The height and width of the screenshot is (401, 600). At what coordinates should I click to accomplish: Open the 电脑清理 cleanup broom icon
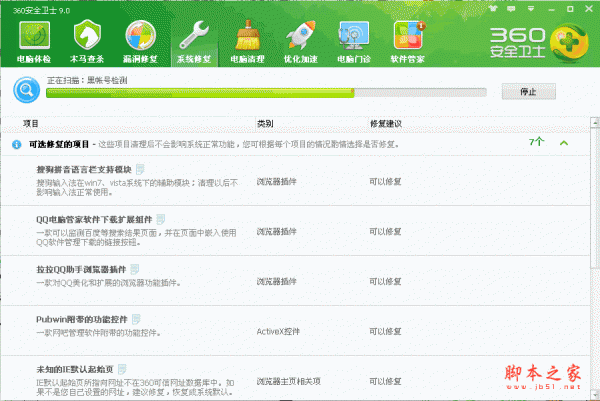[248, 42]
